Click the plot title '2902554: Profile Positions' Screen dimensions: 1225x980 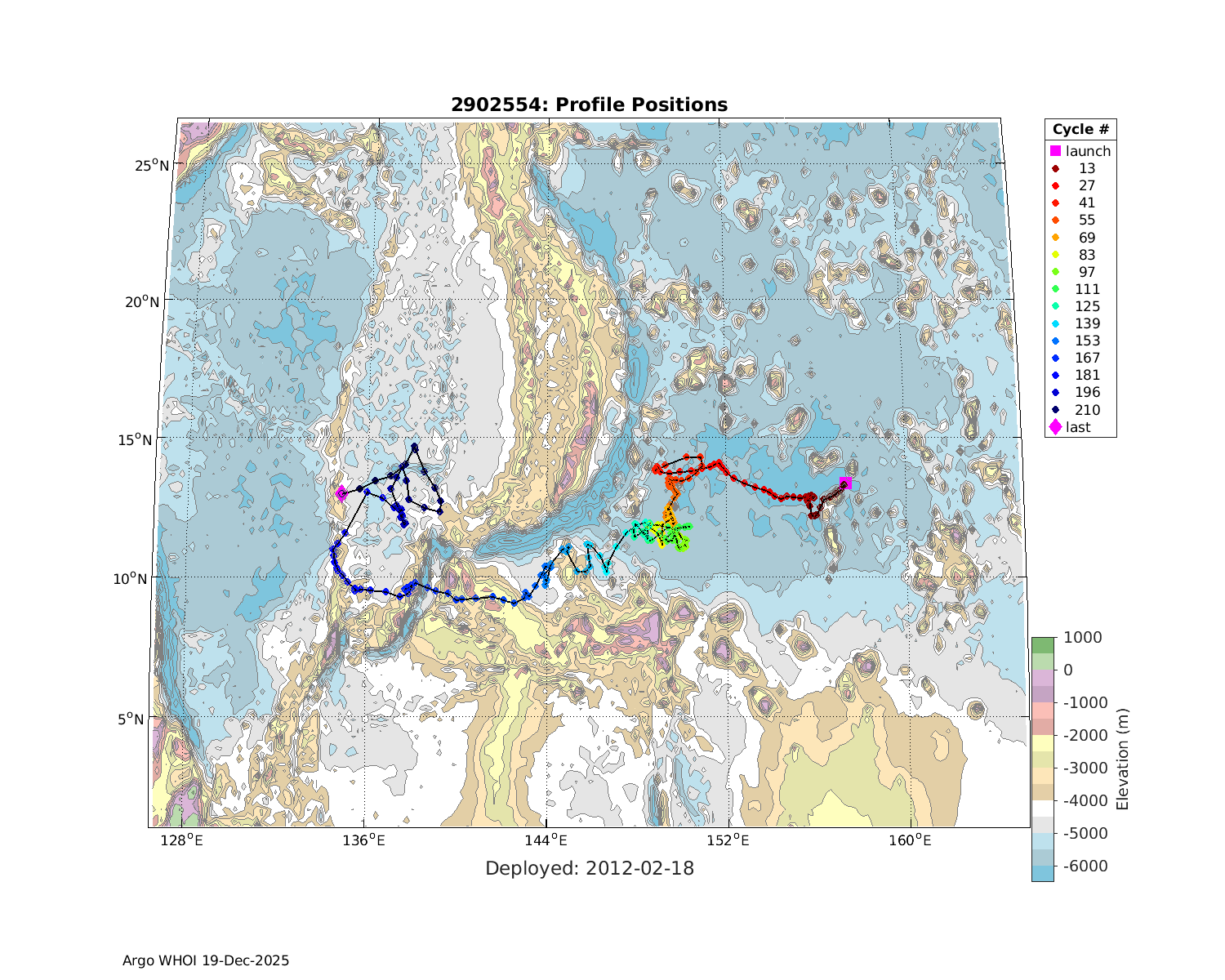[x=589, y=105]
